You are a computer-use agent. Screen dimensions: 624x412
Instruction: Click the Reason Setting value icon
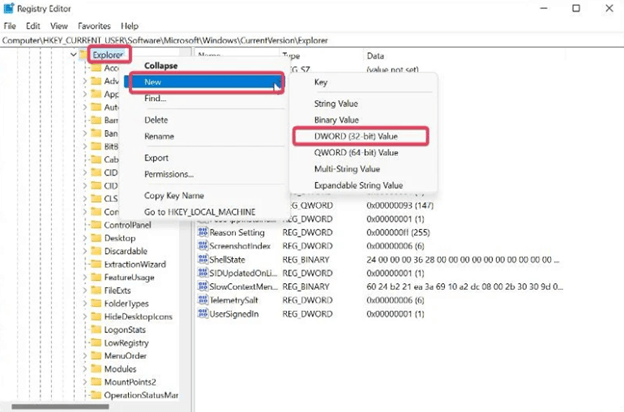203,232
